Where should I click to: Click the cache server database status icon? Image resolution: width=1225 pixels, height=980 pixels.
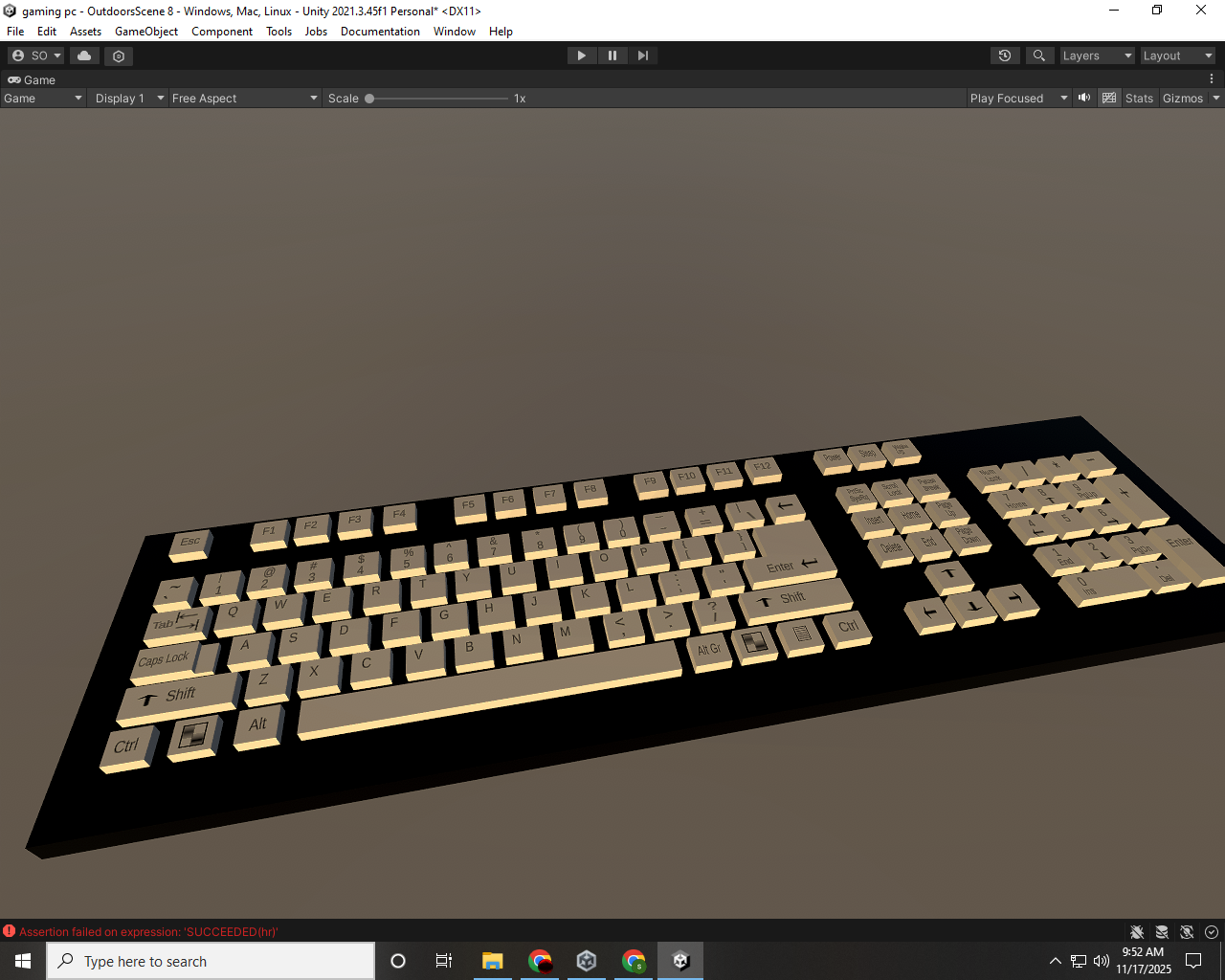click(x=1162, y=931)
